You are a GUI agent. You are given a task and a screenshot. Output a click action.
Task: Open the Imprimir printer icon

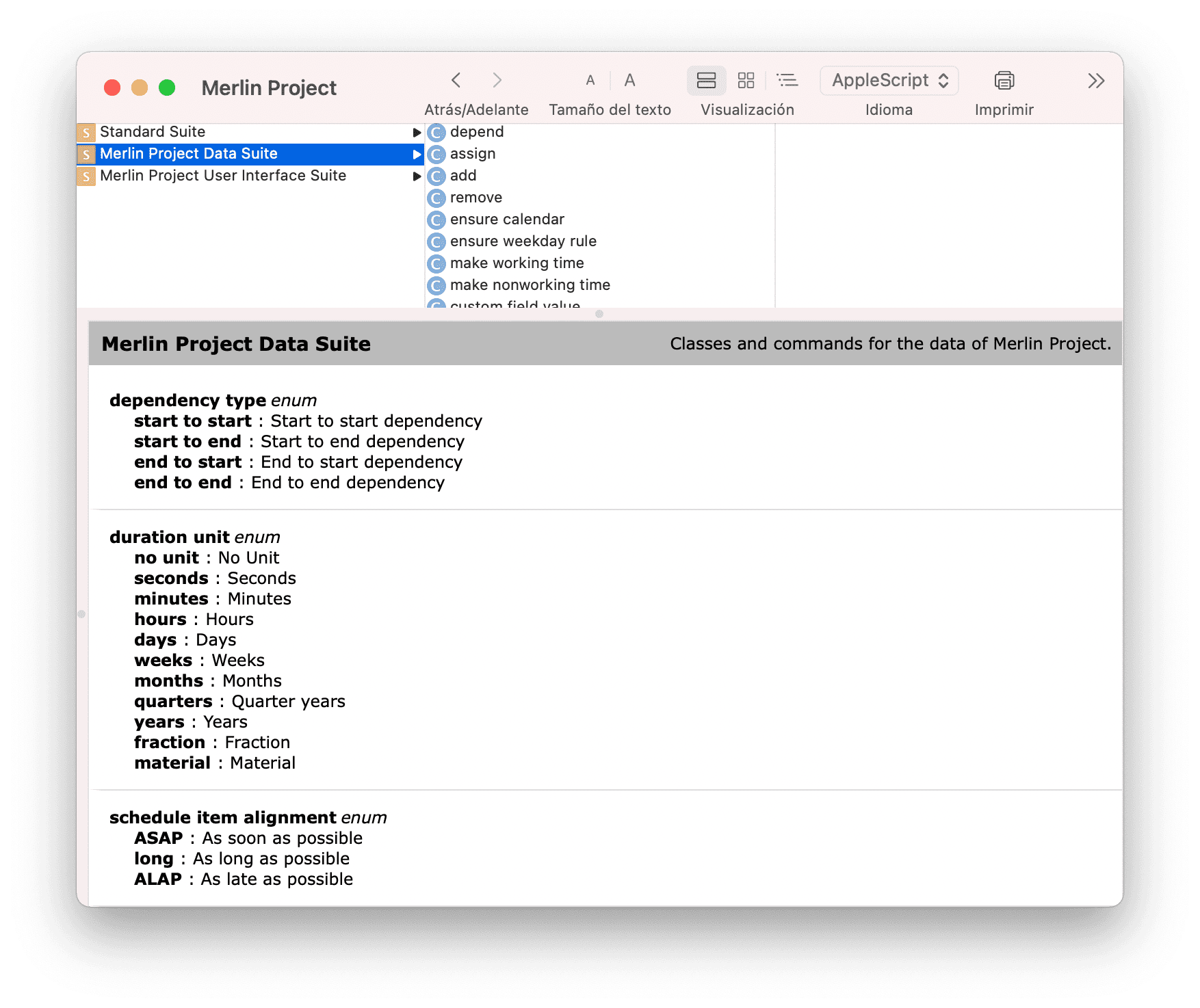pyautogui.click(x=1004, y=80)
